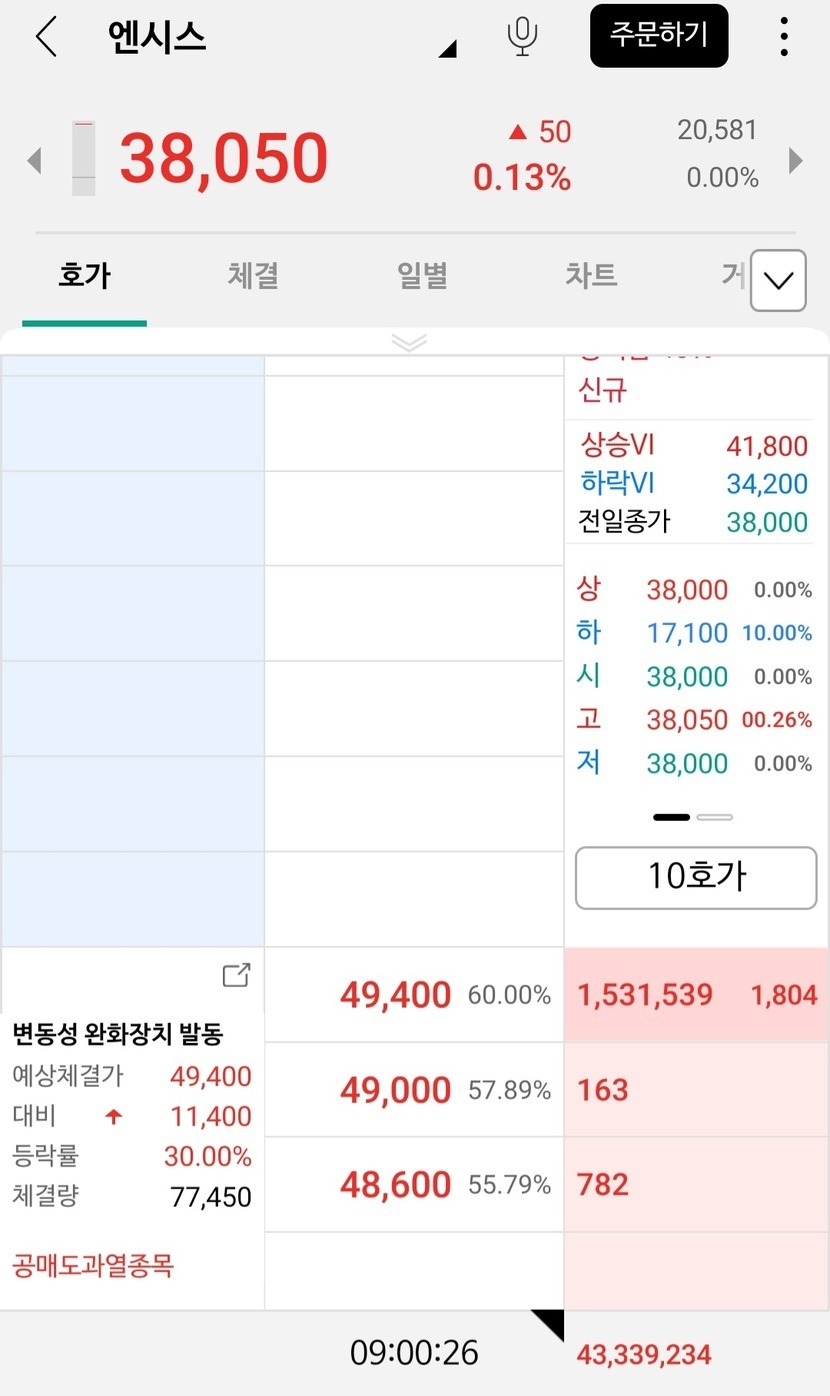Image resolution: width=830 pixels, height=1396 pixels.
Task: Expand the tab list chevron button
Action: pyautogui.click(x=777, y=280)
